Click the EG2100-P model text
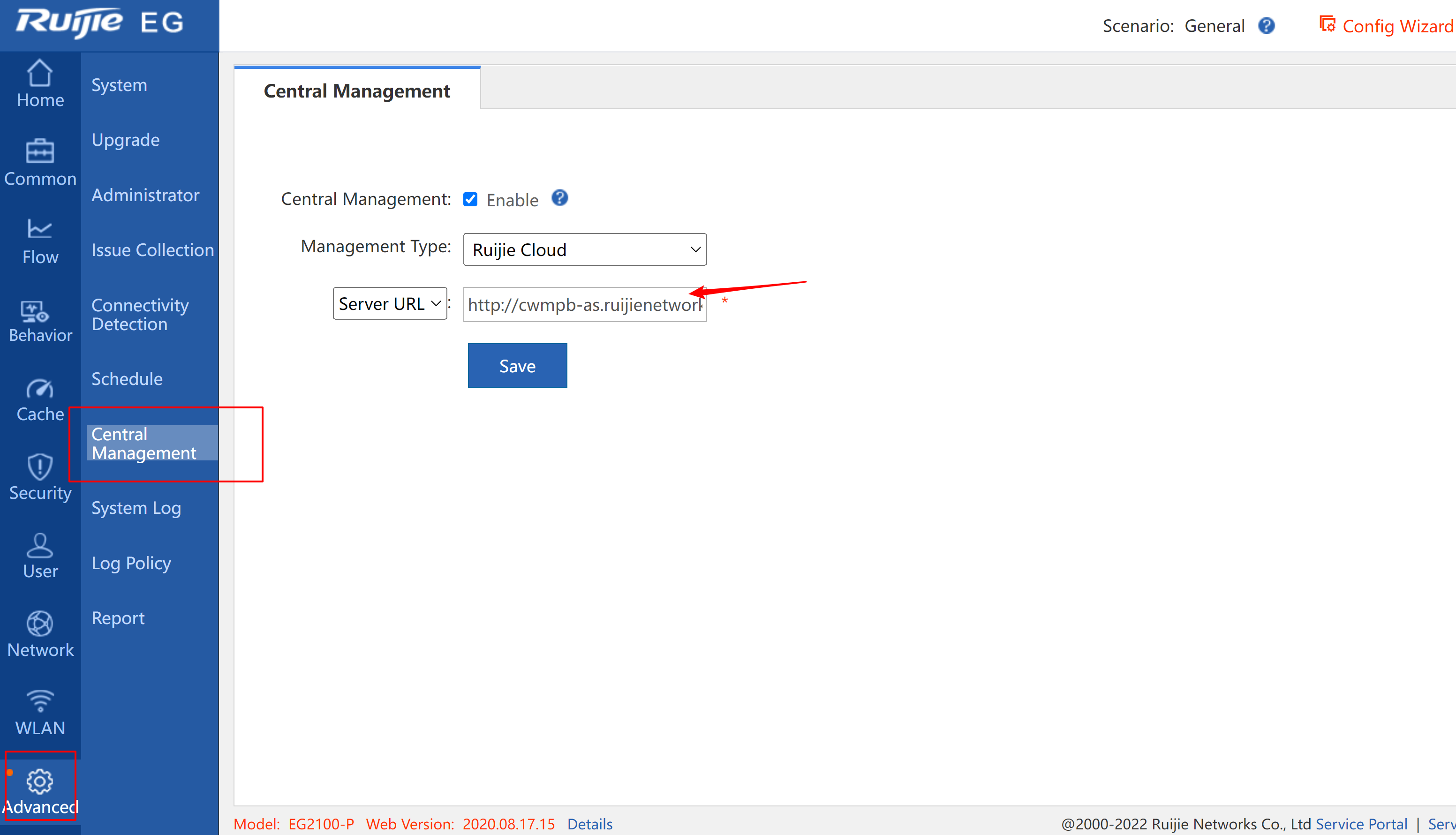1456x835 pixels. point(321,824)
